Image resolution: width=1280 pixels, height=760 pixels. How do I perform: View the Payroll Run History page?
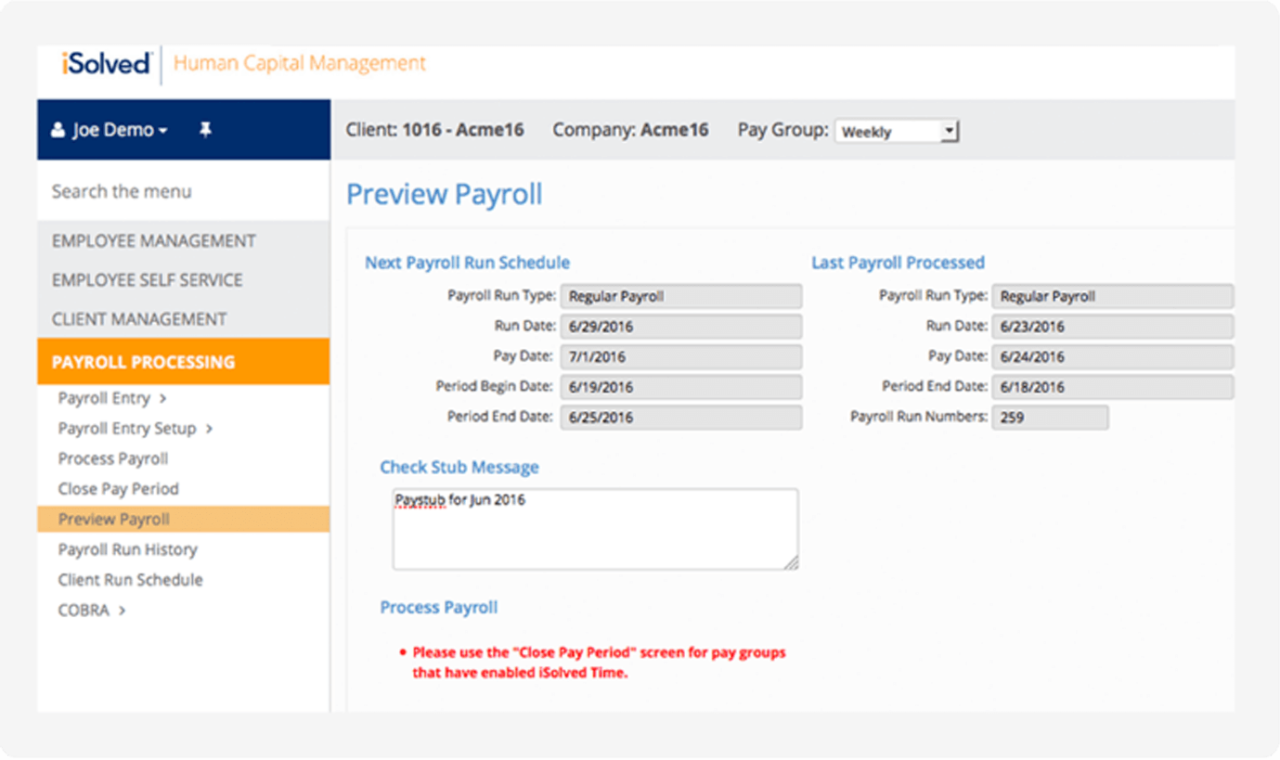point(124,549)
